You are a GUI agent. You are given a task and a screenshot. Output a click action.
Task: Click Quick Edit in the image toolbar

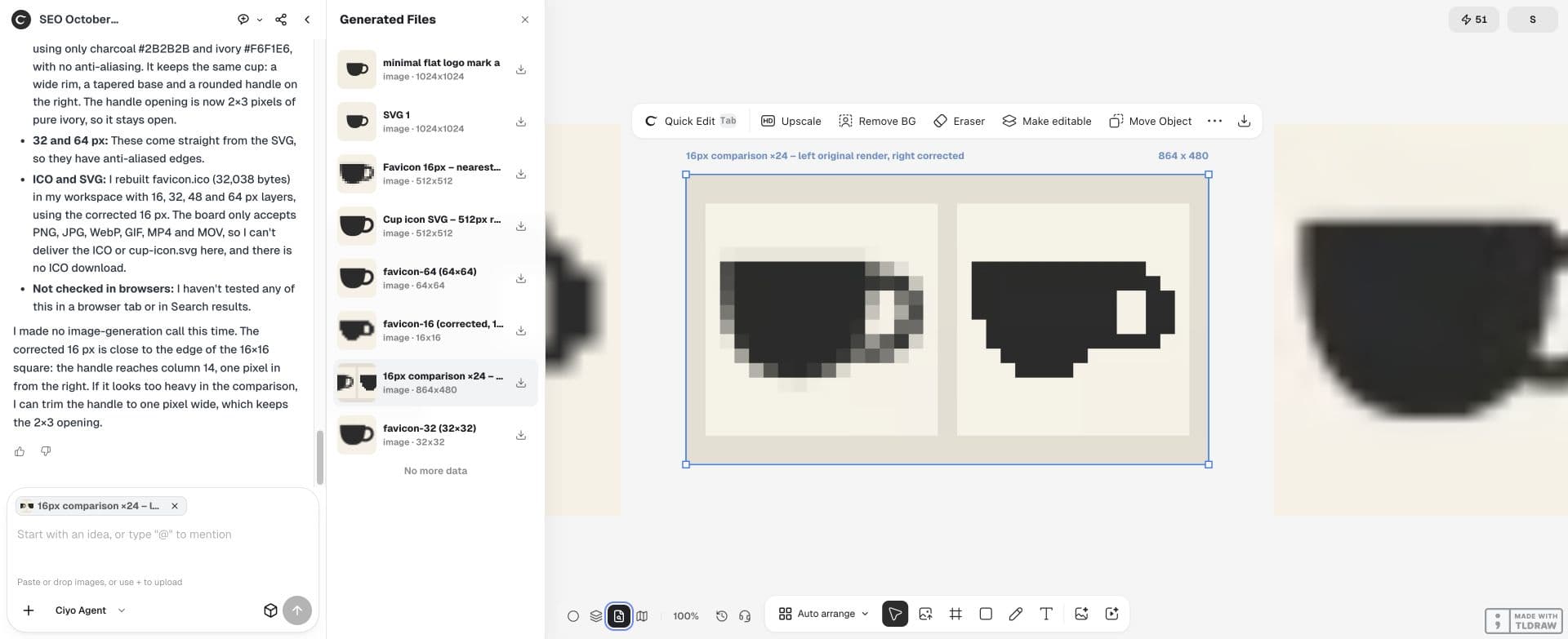(x=691, y=121)
